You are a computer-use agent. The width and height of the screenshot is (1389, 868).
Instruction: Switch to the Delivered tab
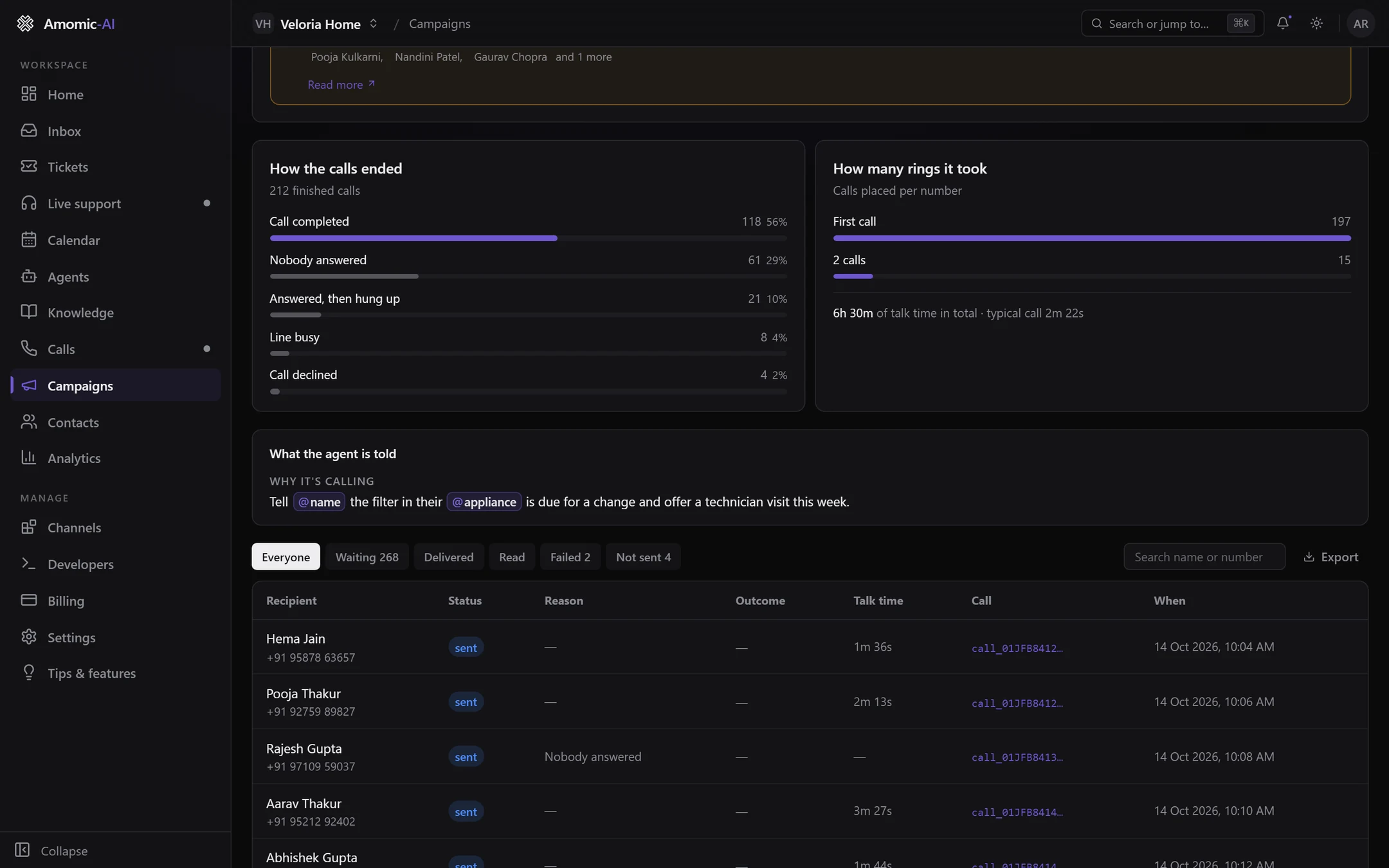(449, 557)
